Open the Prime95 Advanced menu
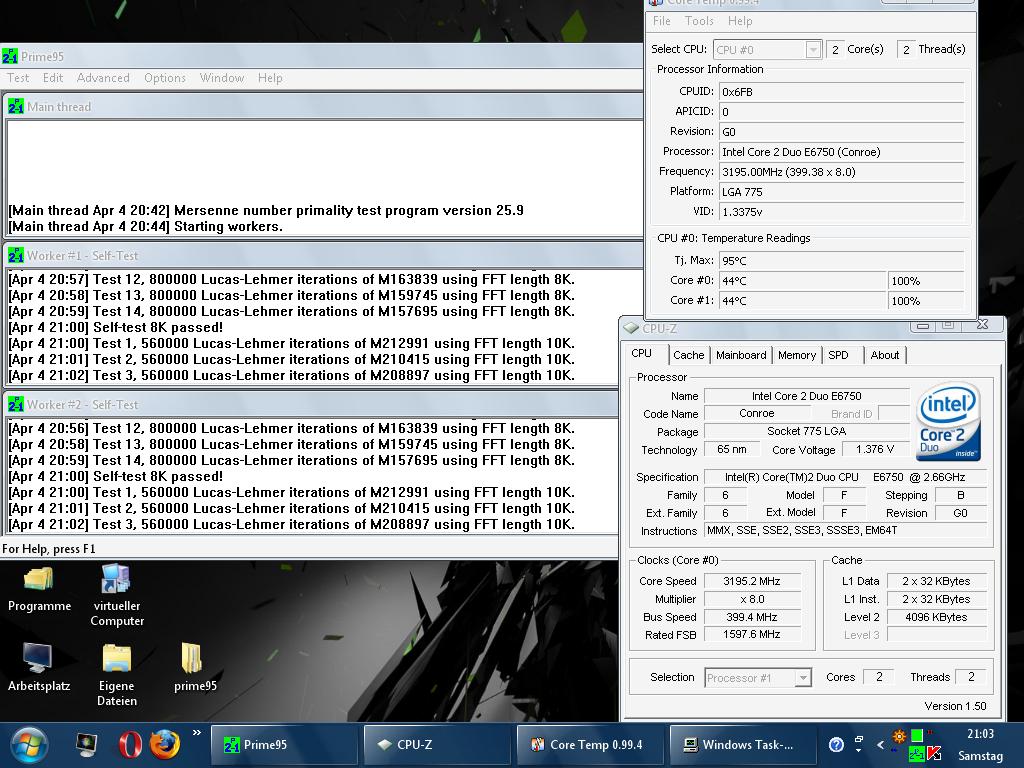 click(x=103, y=78)
